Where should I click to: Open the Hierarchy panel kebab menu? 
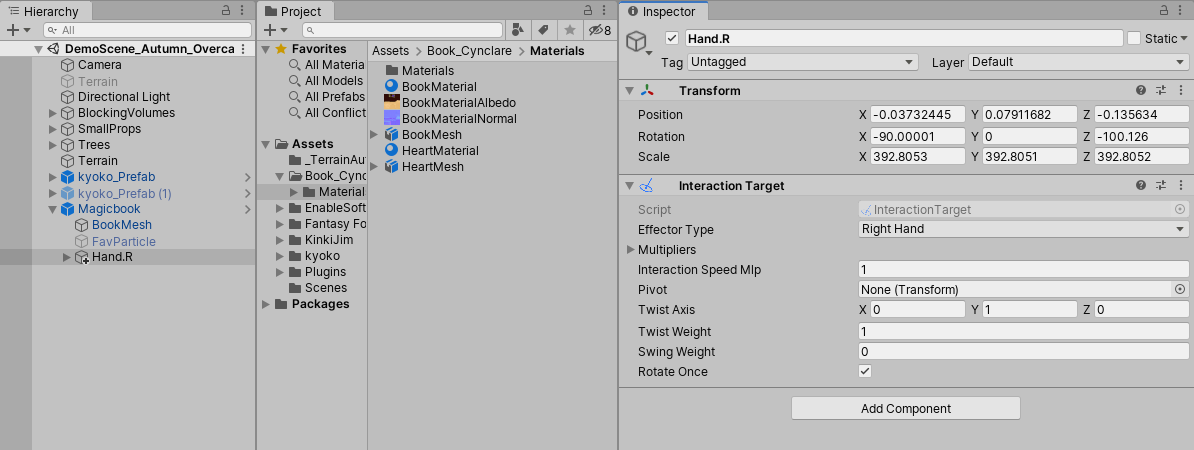(x=242, y=11)
